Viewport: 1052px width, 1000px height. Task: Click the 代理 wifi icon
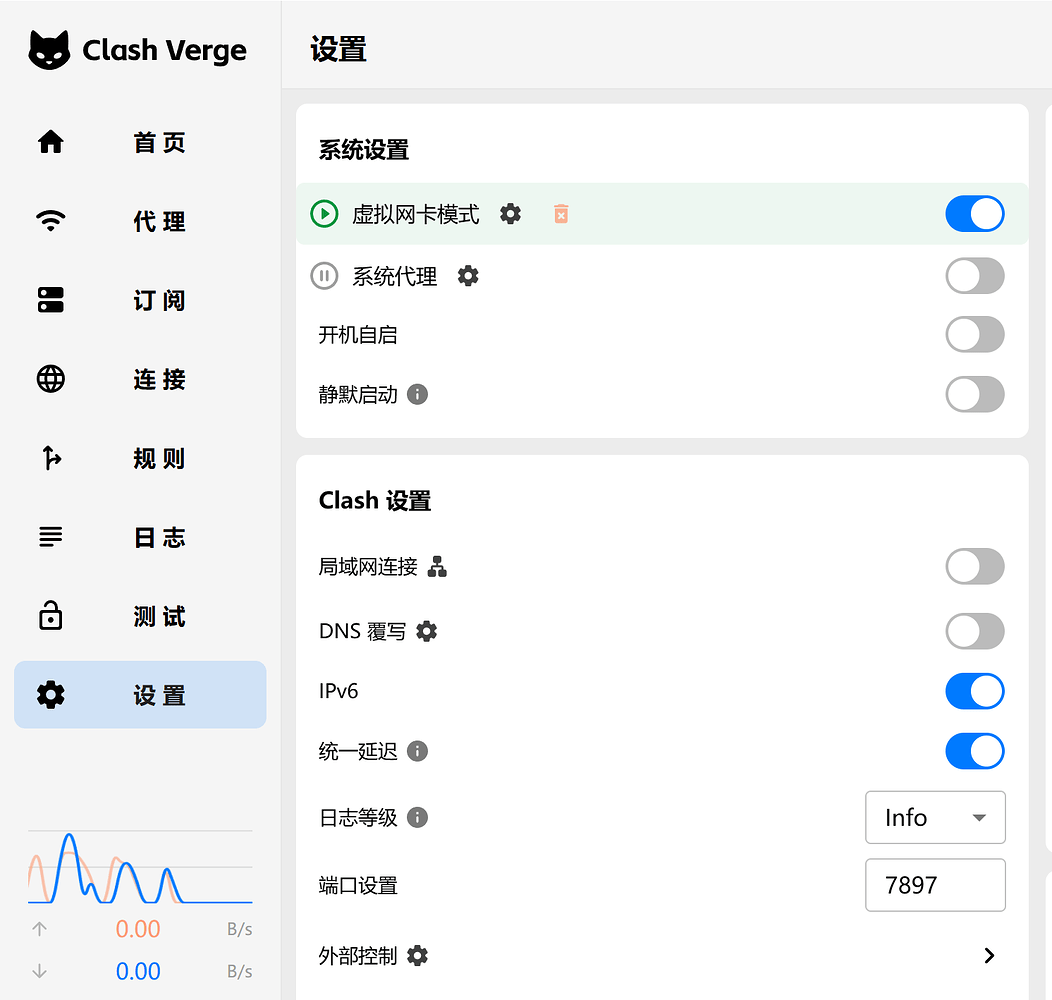point(51,221)
